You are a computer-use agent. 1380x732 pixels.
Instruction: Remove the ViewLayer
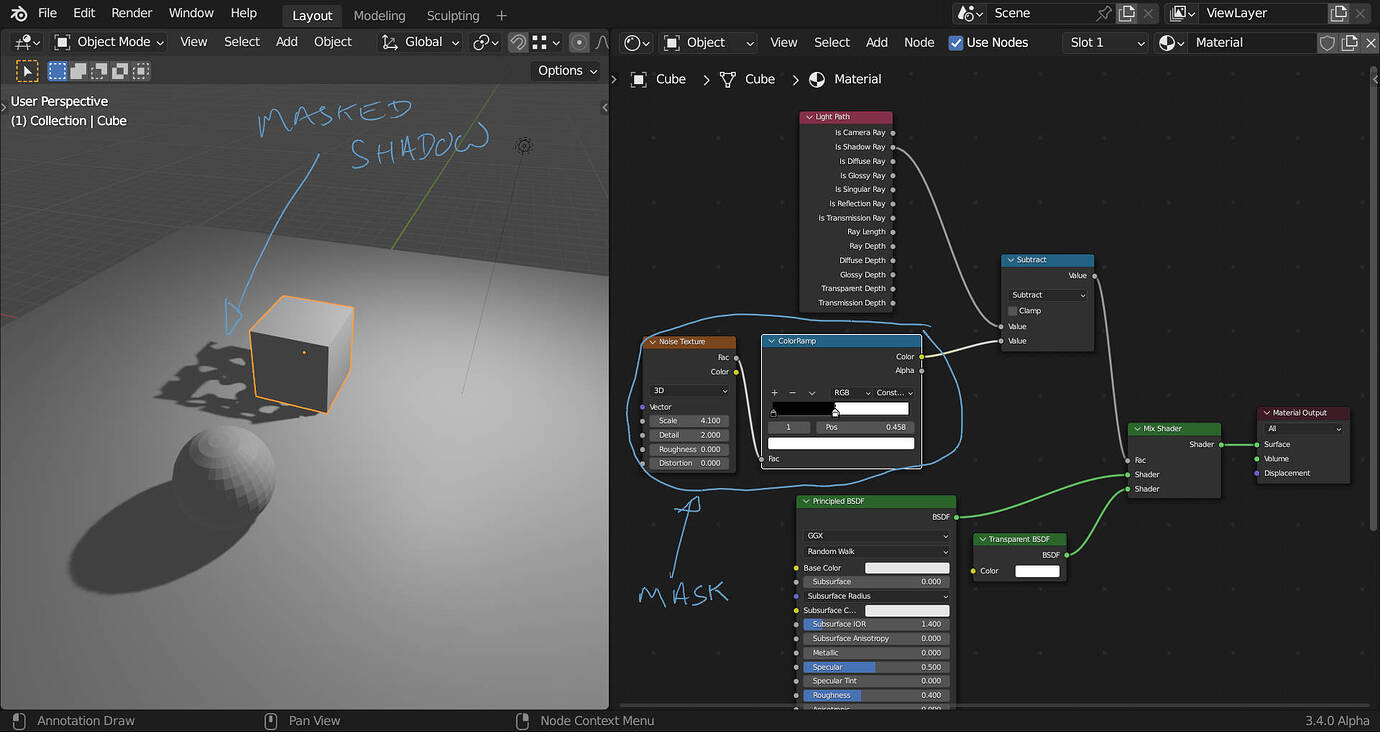pos(1360,13)
